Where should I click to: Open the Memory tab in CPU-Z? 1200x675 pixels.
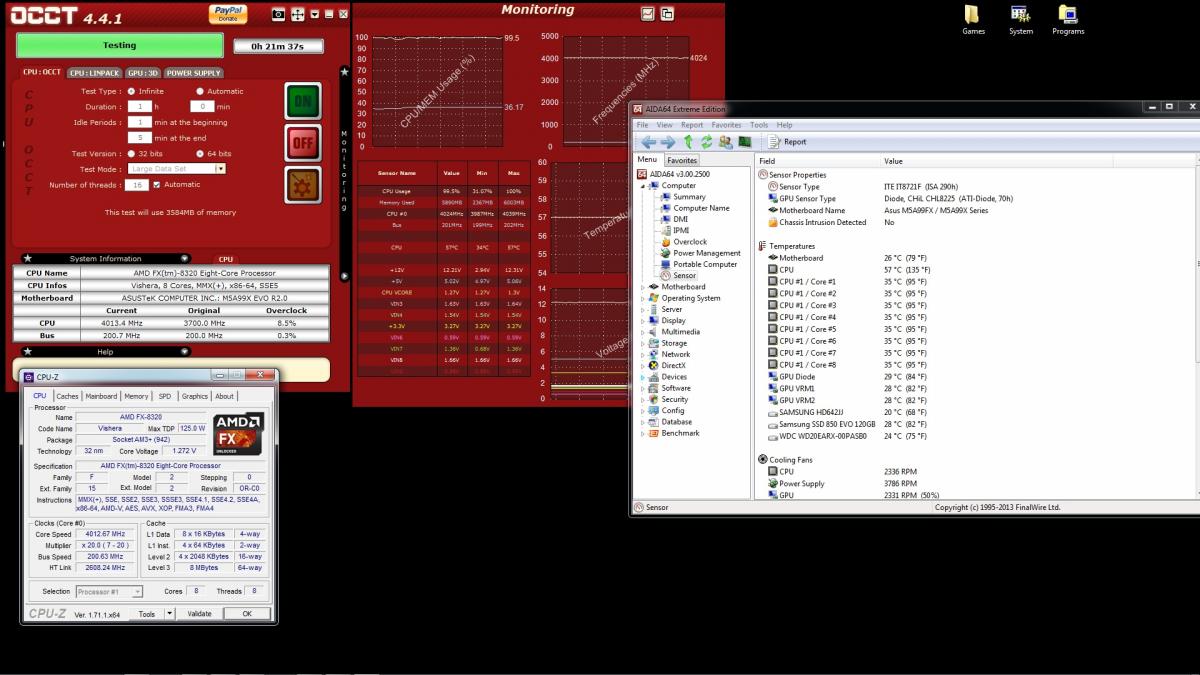point(136,396)
